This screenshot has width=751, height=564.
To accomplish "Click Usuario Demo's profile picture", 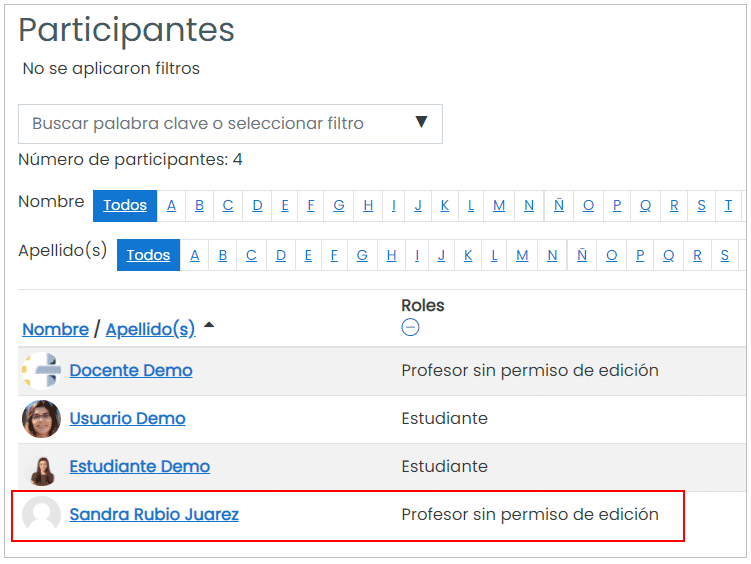I will coord(42,419).
